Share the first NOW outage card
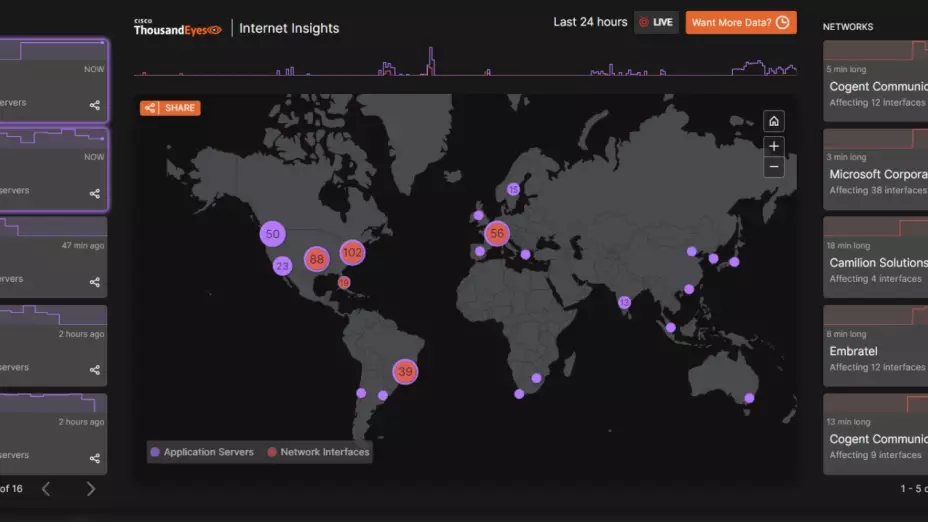The height and width of the screenshot is (522, 928). [95, 105]
